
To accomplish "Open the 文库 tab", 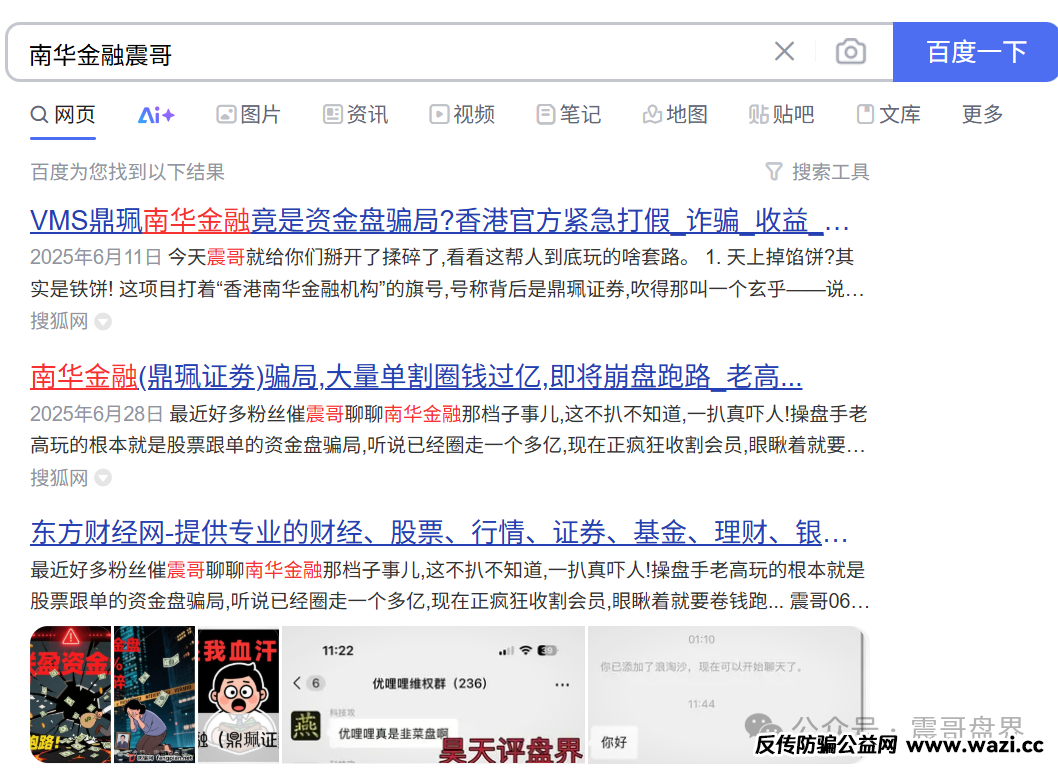I will [888, 115].
